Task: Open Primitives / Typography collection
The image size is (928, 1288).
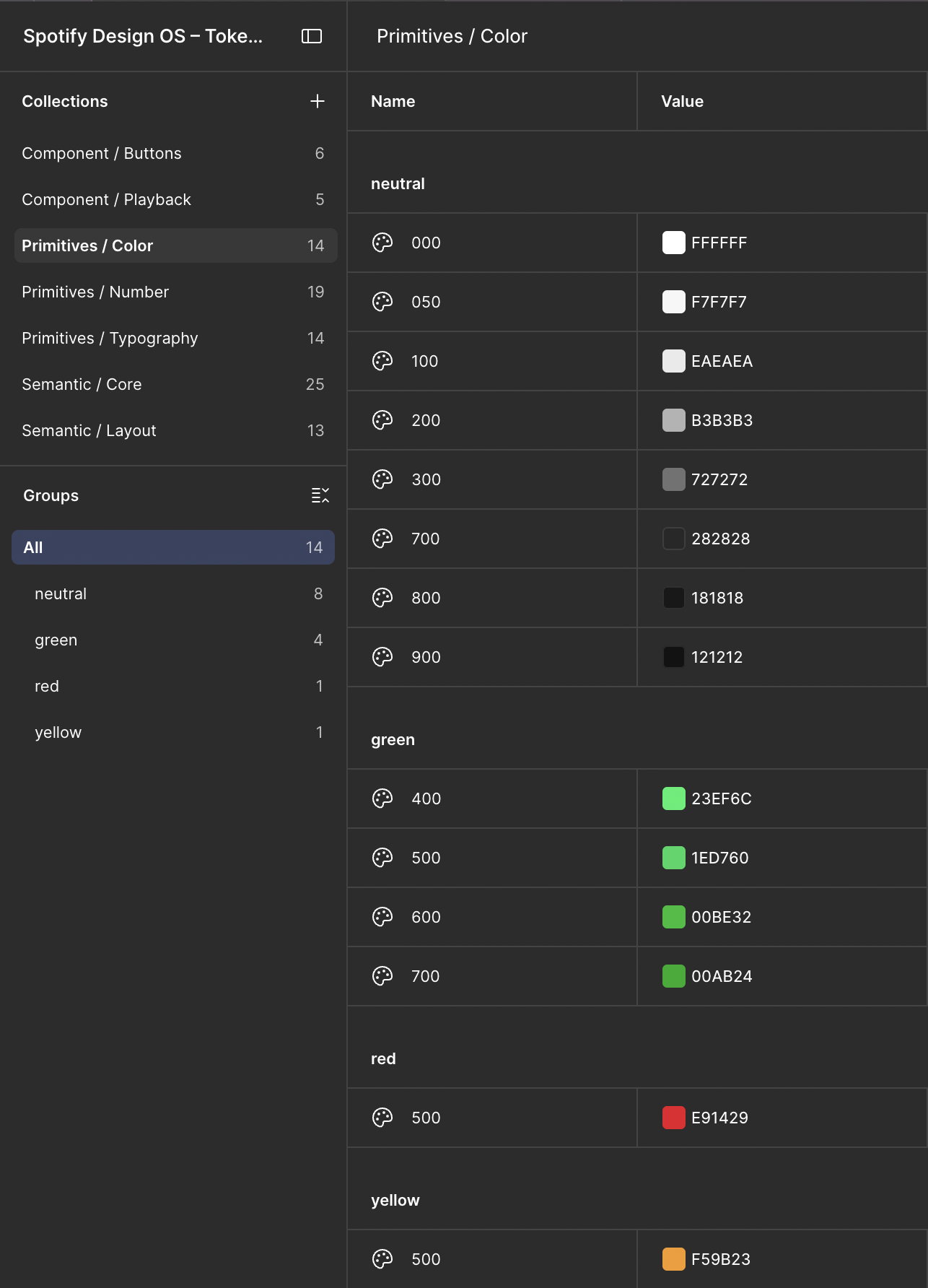Action: pos(175,338)
